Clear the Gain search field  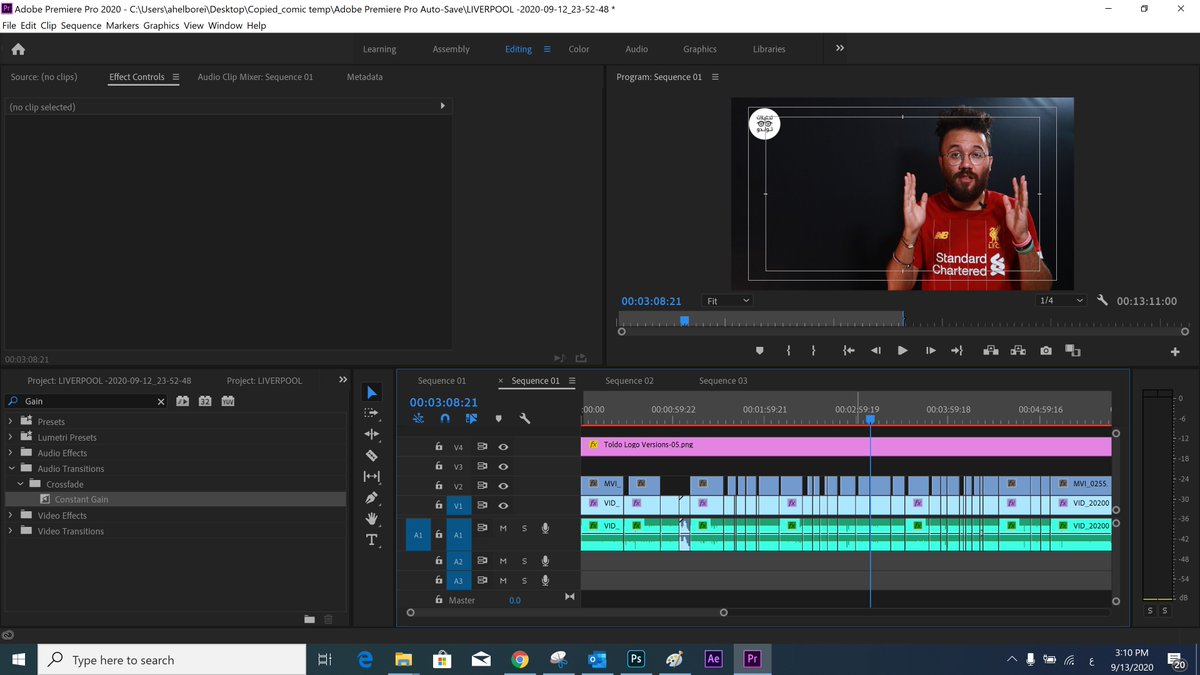click(x=161, y=401)
